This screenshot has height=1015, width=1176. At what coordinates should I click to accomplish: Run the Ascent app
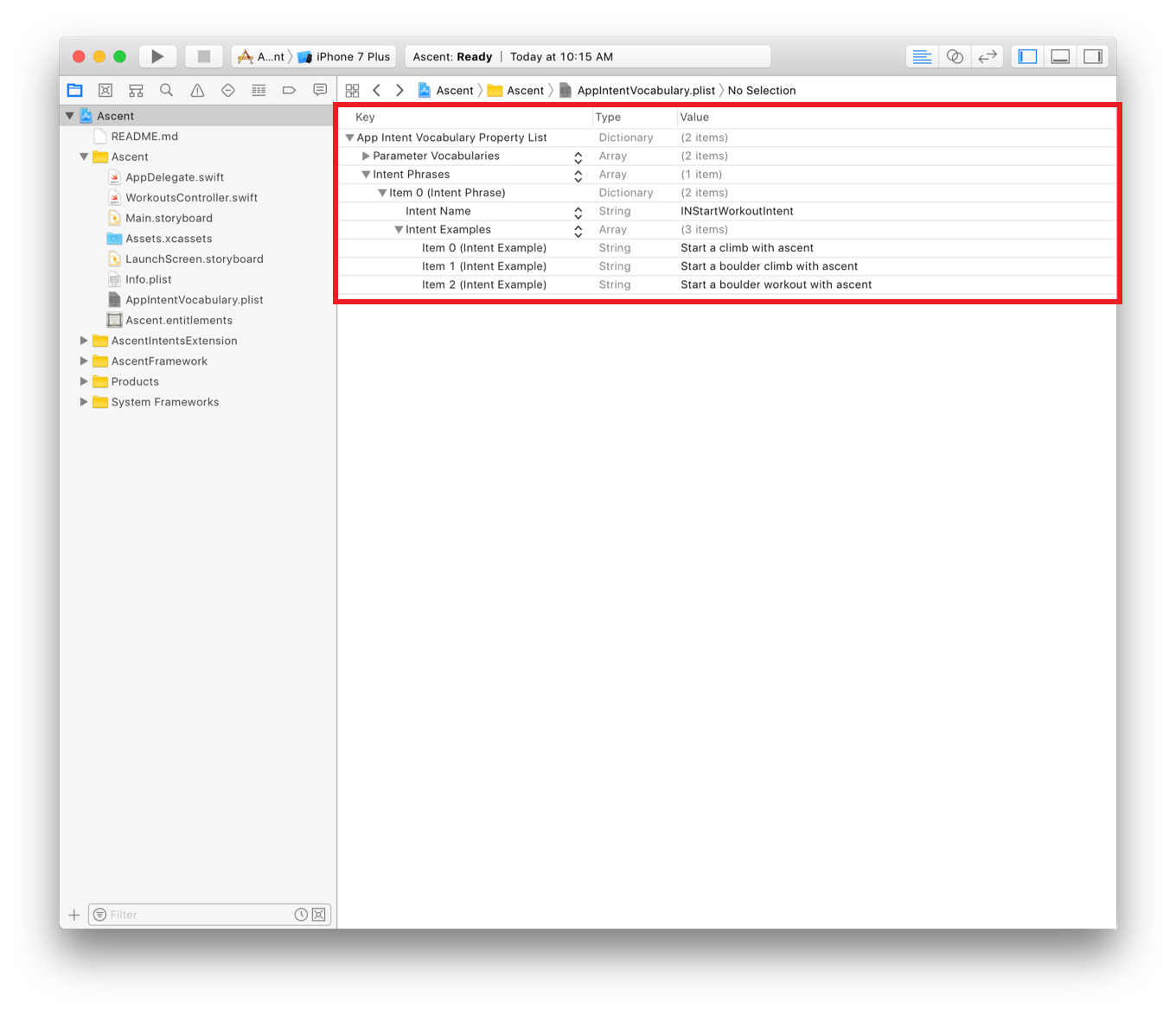[157, 55]
